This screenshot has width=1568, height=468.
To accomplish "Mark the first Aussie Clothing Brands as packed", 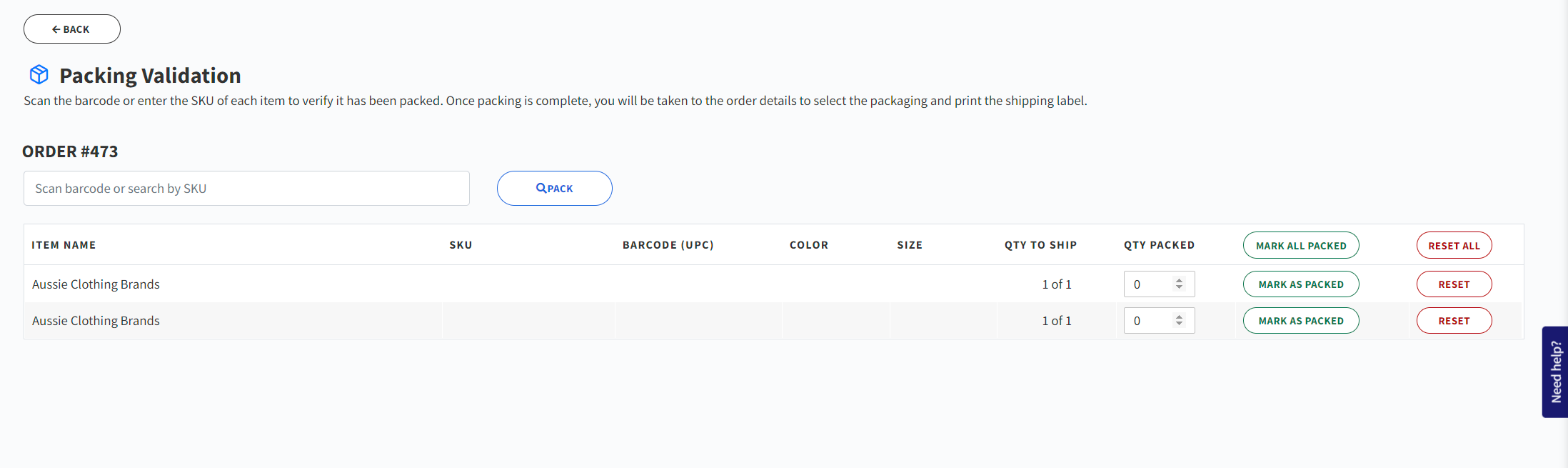I will tap(1301, 284).
